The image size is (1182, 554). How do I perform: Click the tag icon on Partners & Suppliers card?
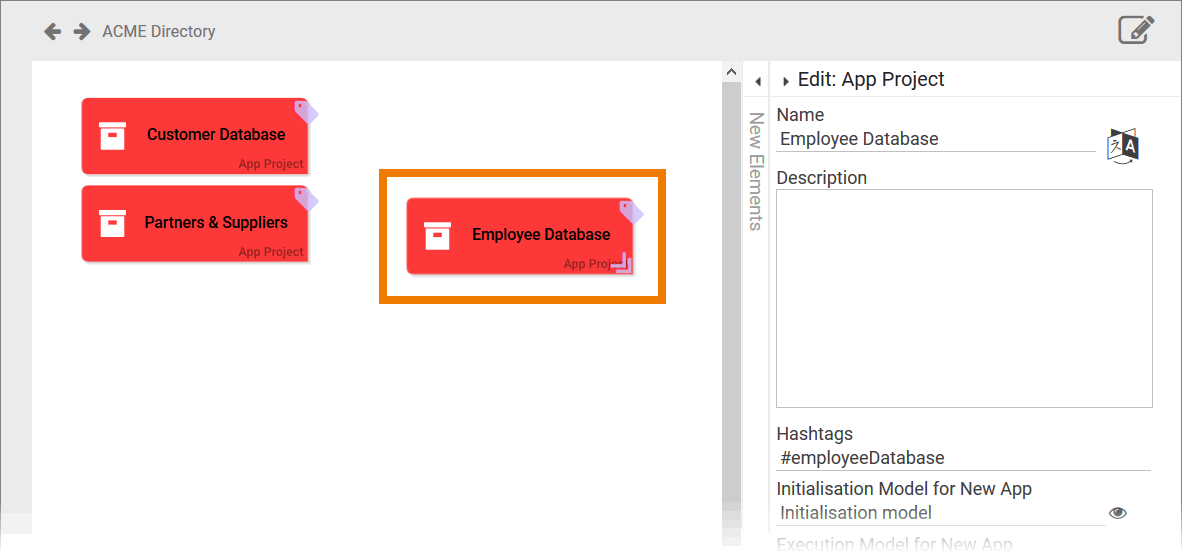coord(306,199)
